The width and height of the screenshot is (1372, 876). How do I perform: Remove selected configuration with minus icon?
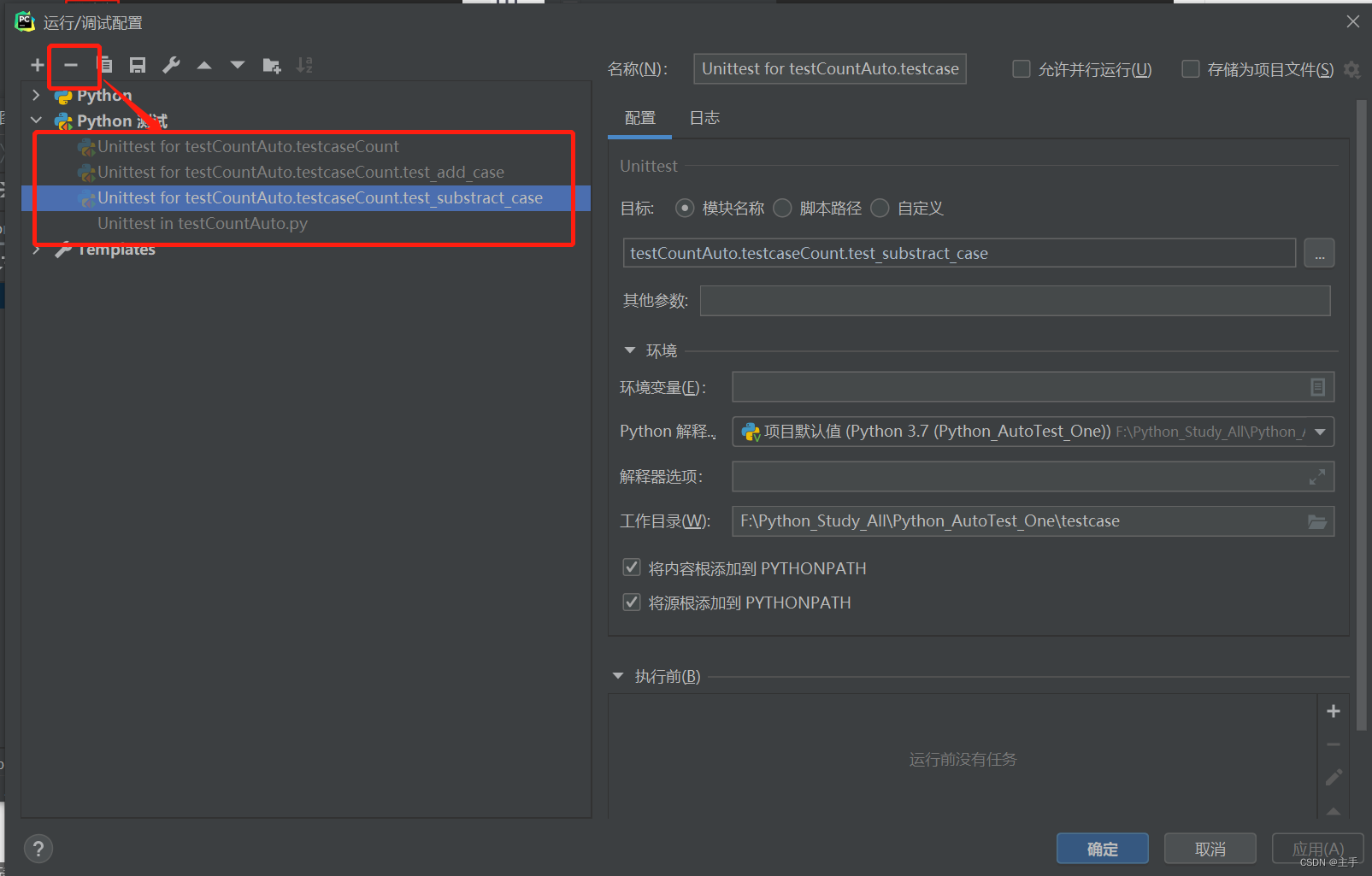tap(71, 65)
